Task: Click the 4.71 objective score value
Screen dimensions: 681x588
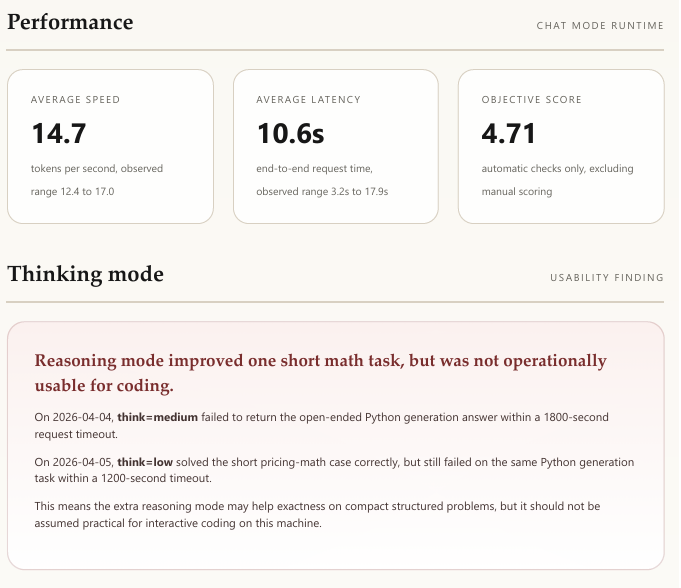Action: click(x=509, y=133)
